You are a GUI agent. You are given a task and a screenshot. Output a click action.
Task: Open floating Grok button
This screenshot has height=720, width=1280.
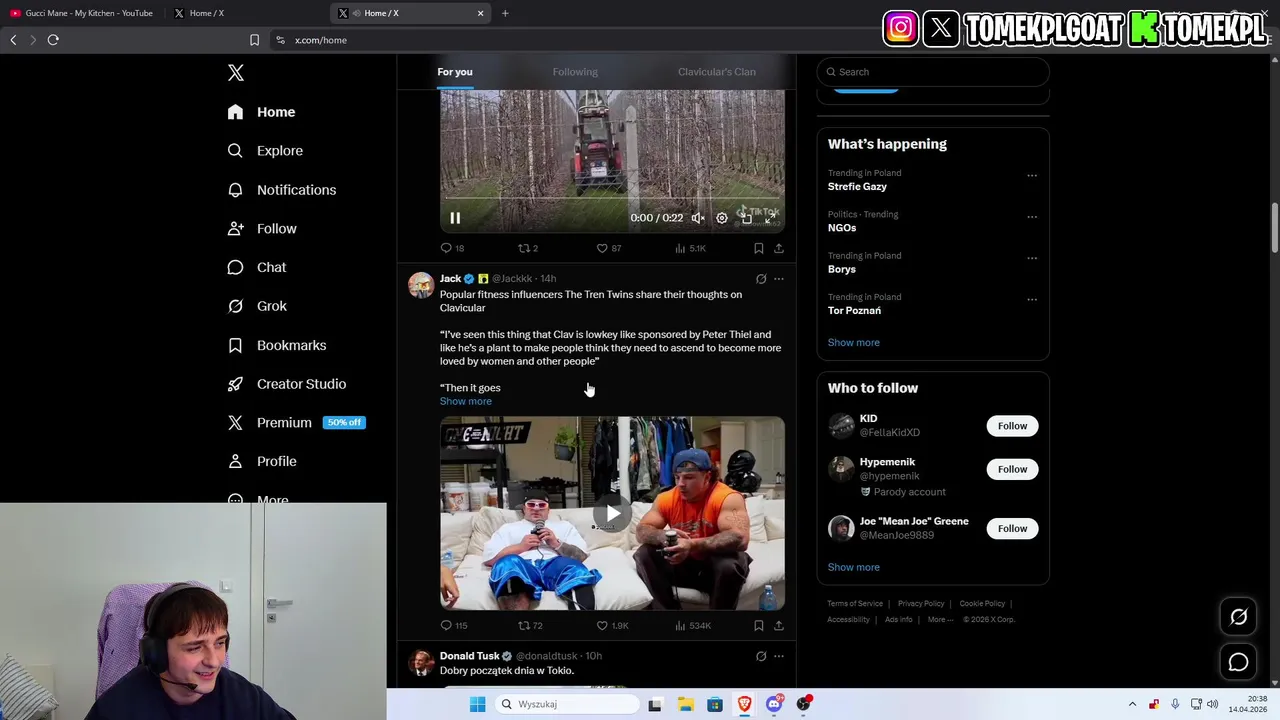pos(1238,618)
